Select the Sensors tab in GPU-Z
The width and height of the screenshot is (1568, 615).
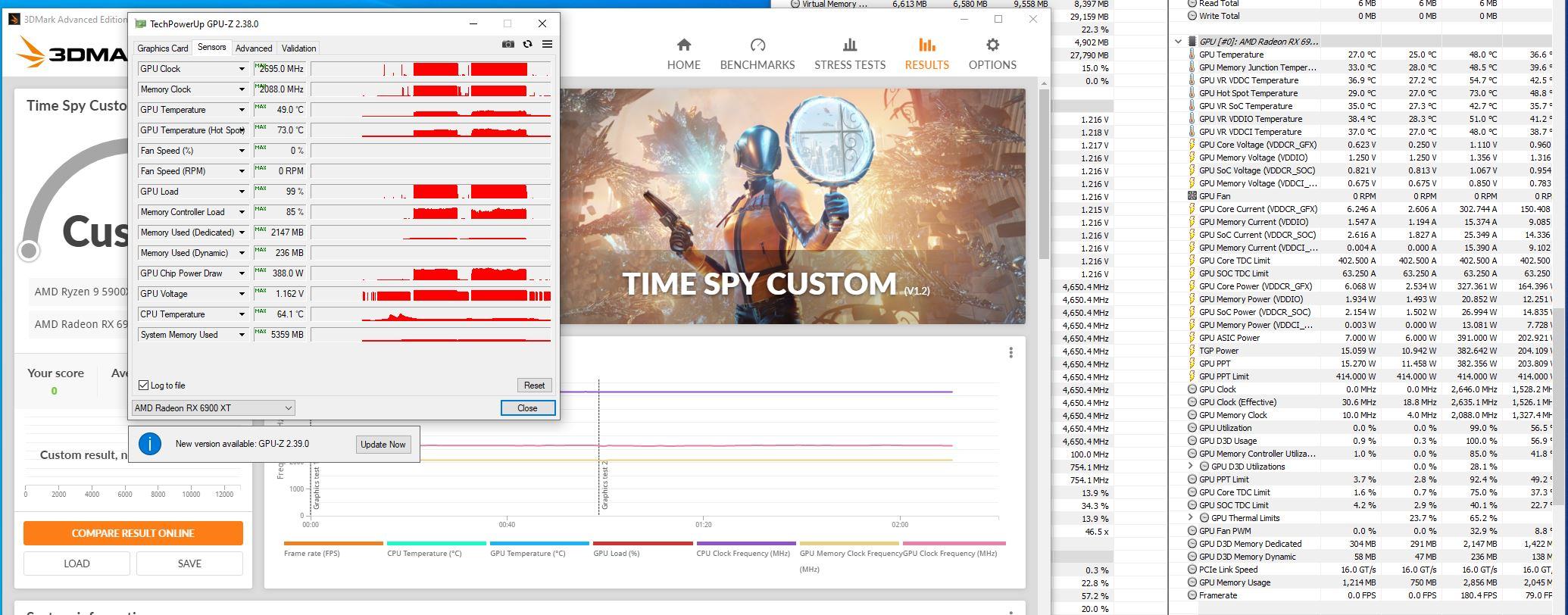pyautogui.click(x=211, y=47)
